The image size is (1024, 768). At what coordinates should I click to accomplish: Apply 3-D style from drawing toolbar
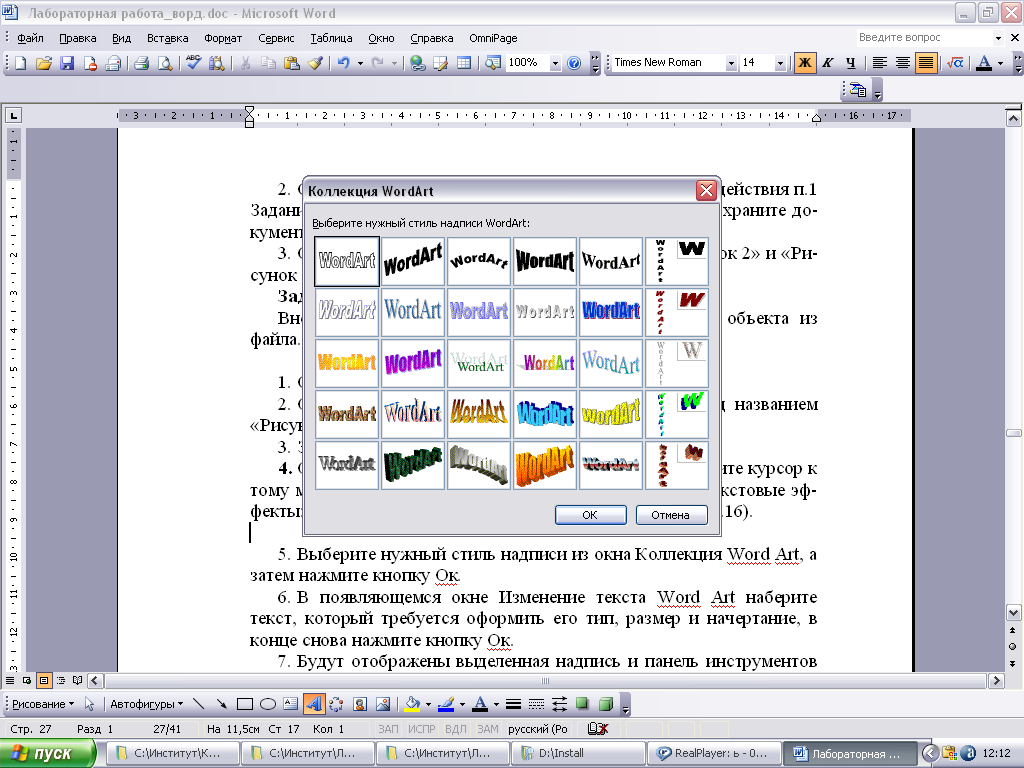(x=606, y=704)
